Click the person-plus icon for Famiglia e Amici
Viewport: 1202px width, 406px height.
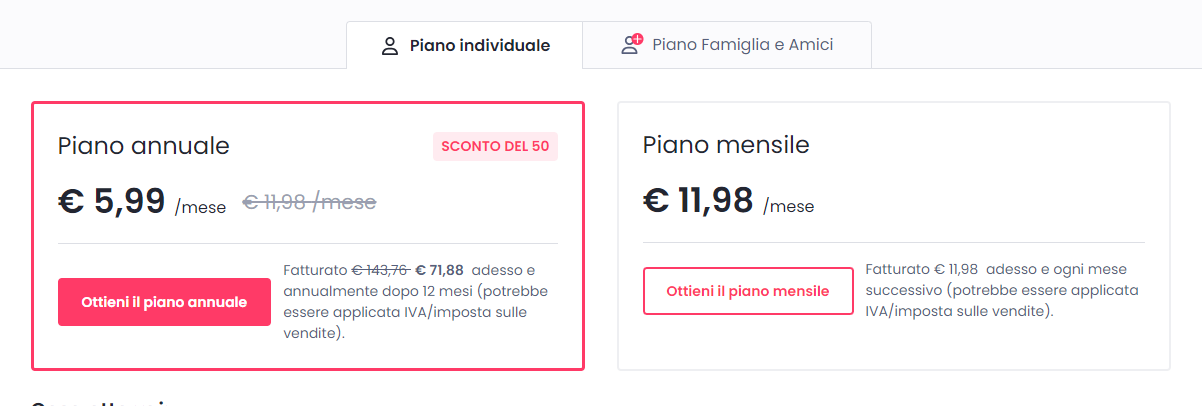[x=631, y=45]
